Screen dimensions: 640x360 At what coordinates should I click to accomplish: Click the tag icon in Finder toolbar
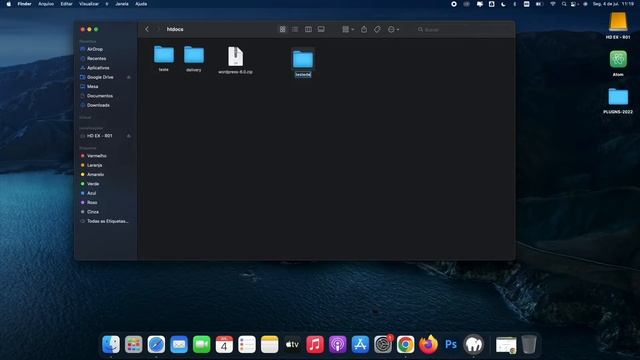377,29
